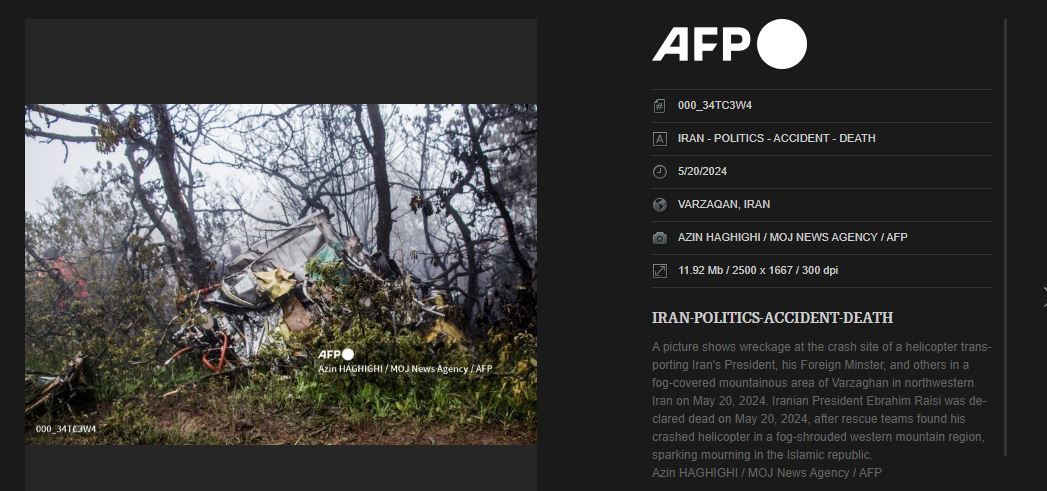1047x491 pixels.
Task: Select the photo ID 000_34TC3W4 text
Action: 714,106
